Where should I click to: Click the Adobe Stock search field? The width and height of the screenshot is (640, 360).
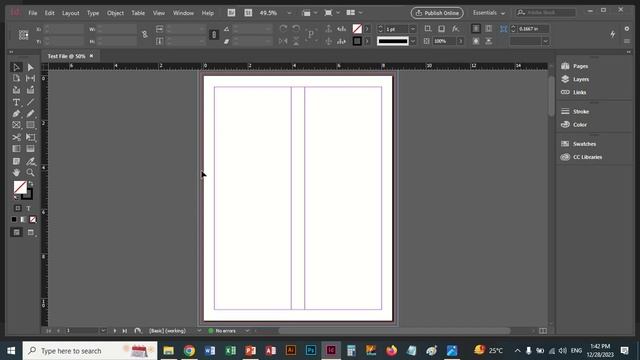click(545, 13)
